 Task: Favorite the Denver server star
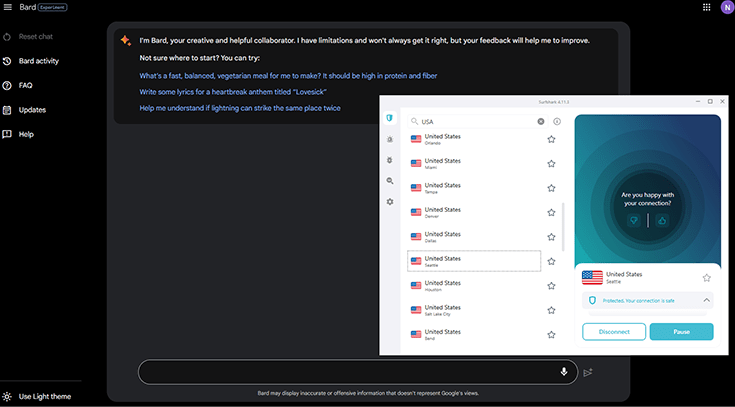(551, 212)
